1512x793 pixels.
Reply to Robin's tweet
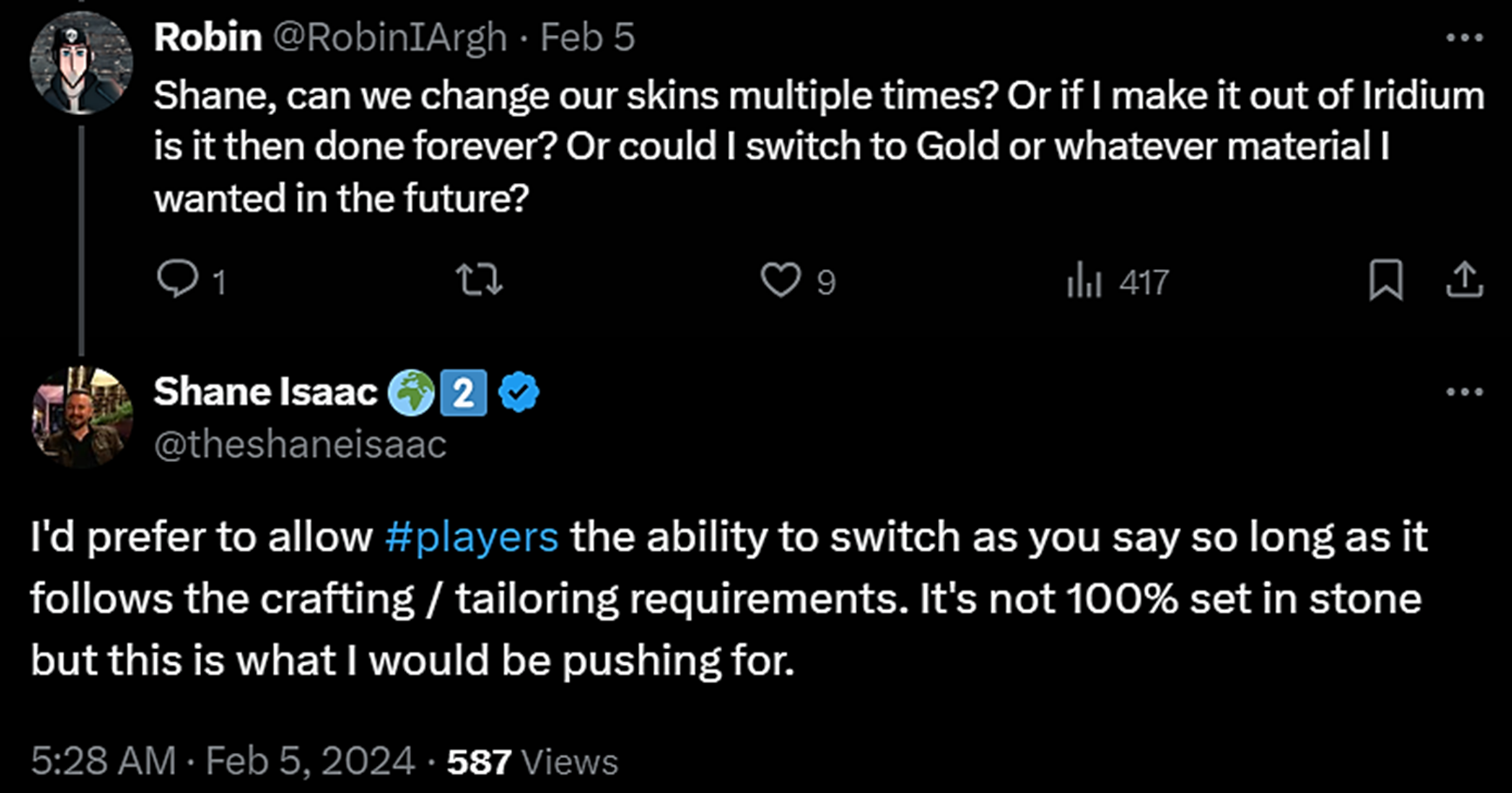point(178,281)
